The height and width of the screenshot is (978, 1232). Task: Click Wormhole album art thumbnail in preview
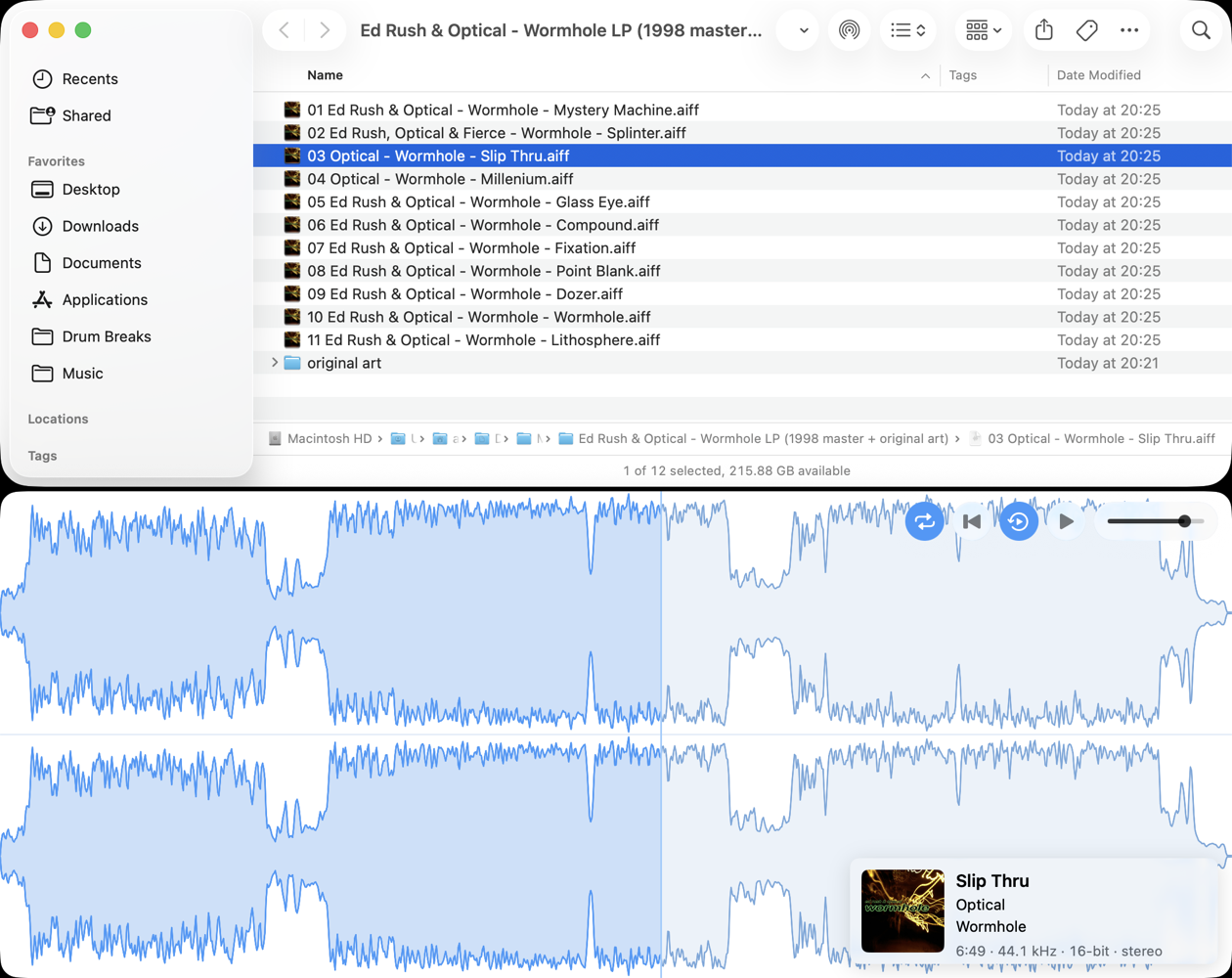tap(902, 911)
